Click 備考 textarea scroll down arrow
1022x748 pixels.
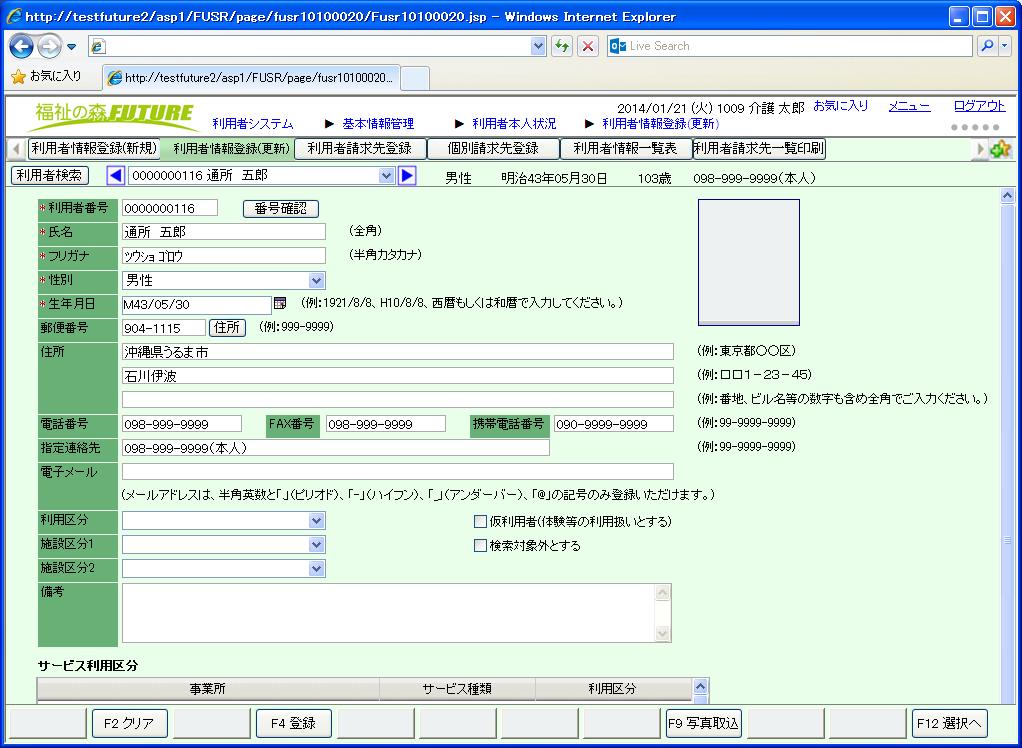click(x=662, y=633)
